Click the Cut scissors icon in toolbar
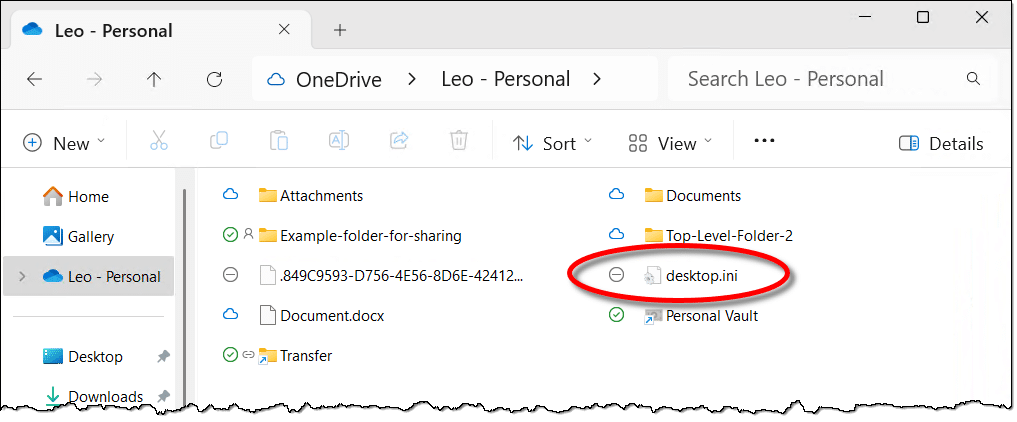 click(159, 142)
